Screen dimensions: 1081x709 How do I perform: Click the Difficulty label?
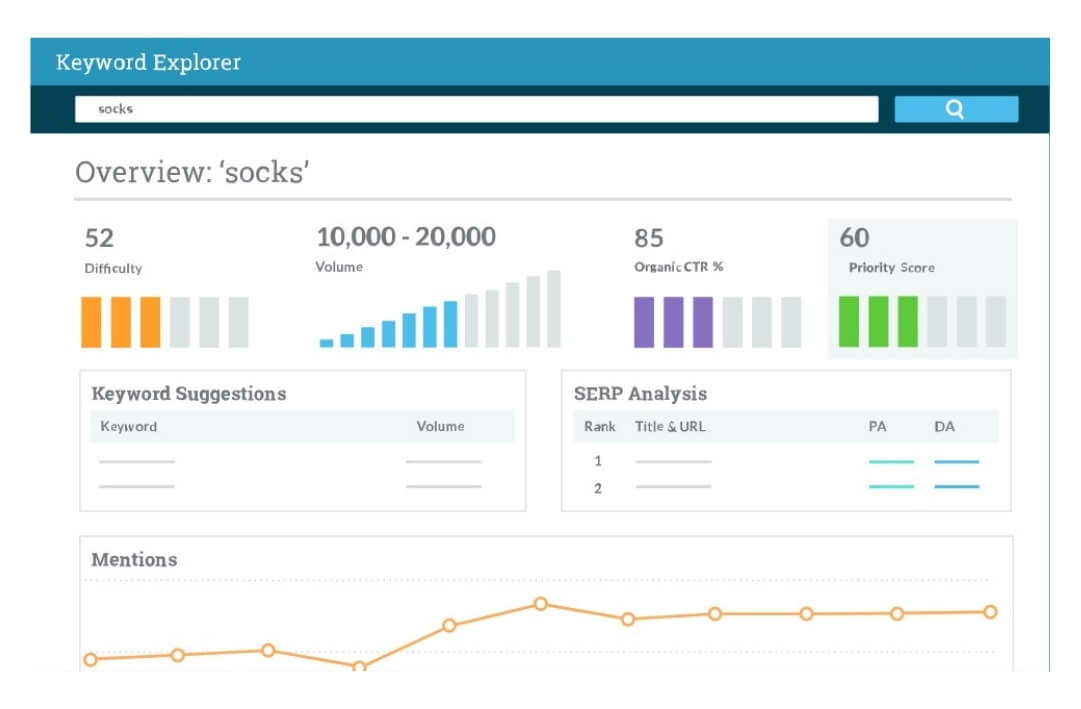(113, 268)
